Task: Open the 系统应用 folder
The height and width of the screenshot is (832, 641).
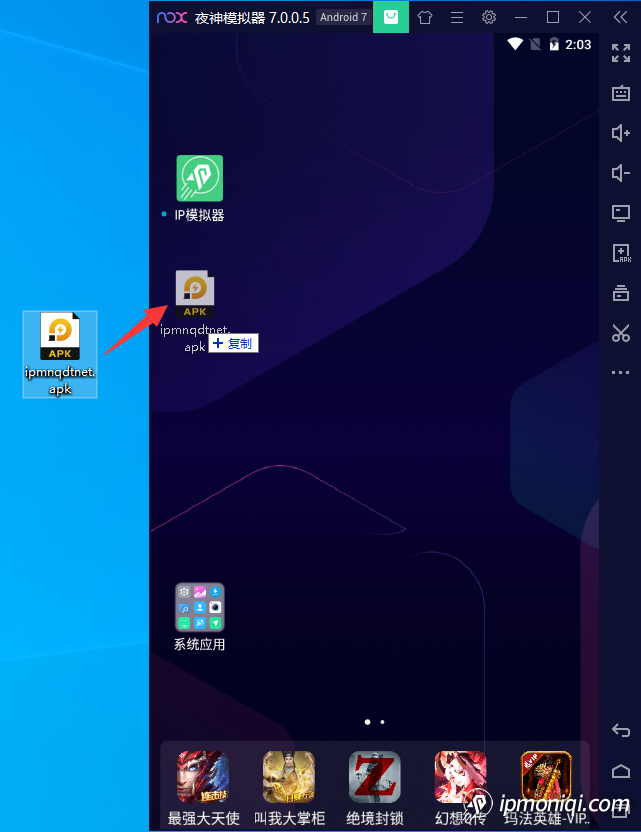Action: point(199,608)
